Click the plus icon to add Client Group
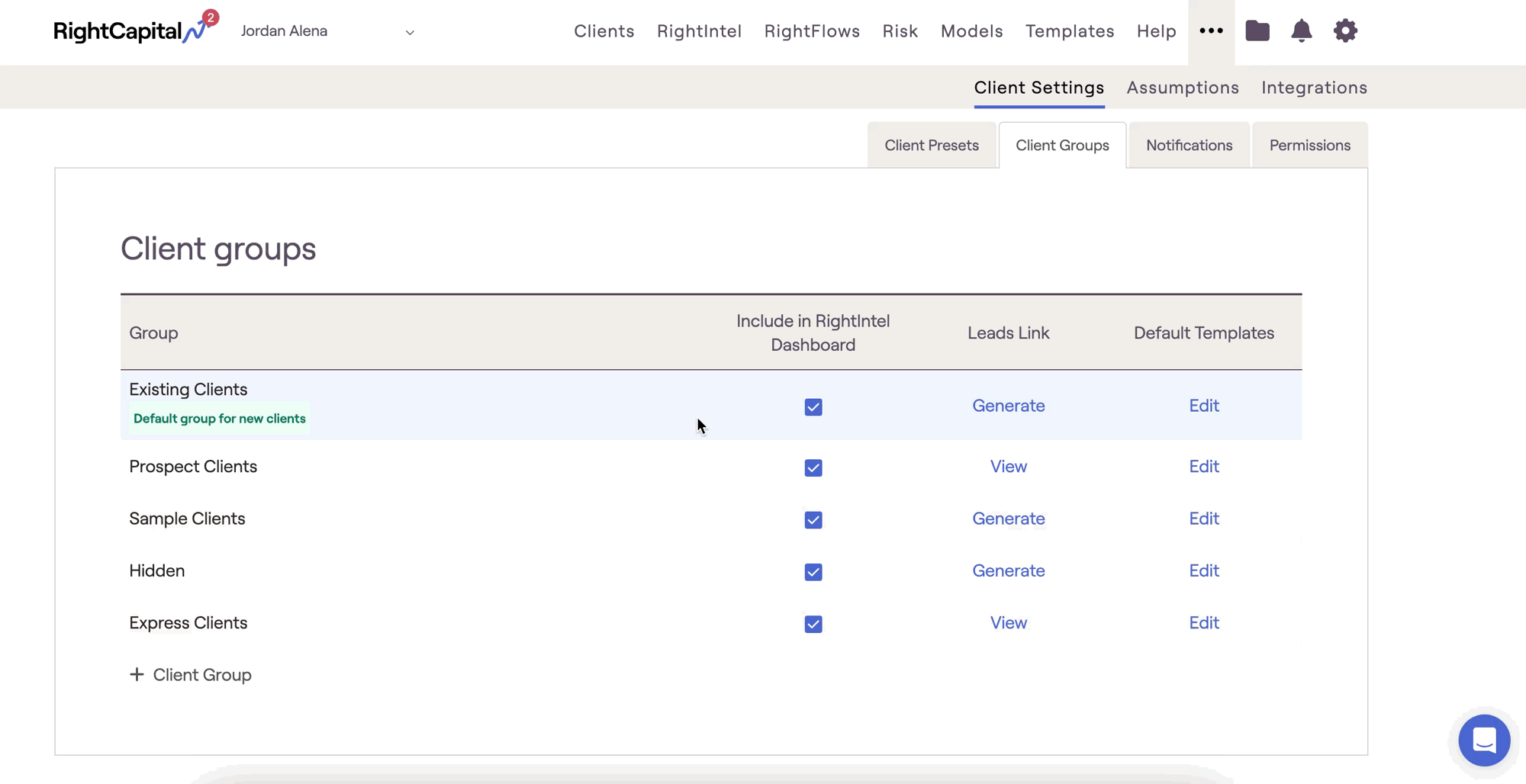 coord(137,675)
